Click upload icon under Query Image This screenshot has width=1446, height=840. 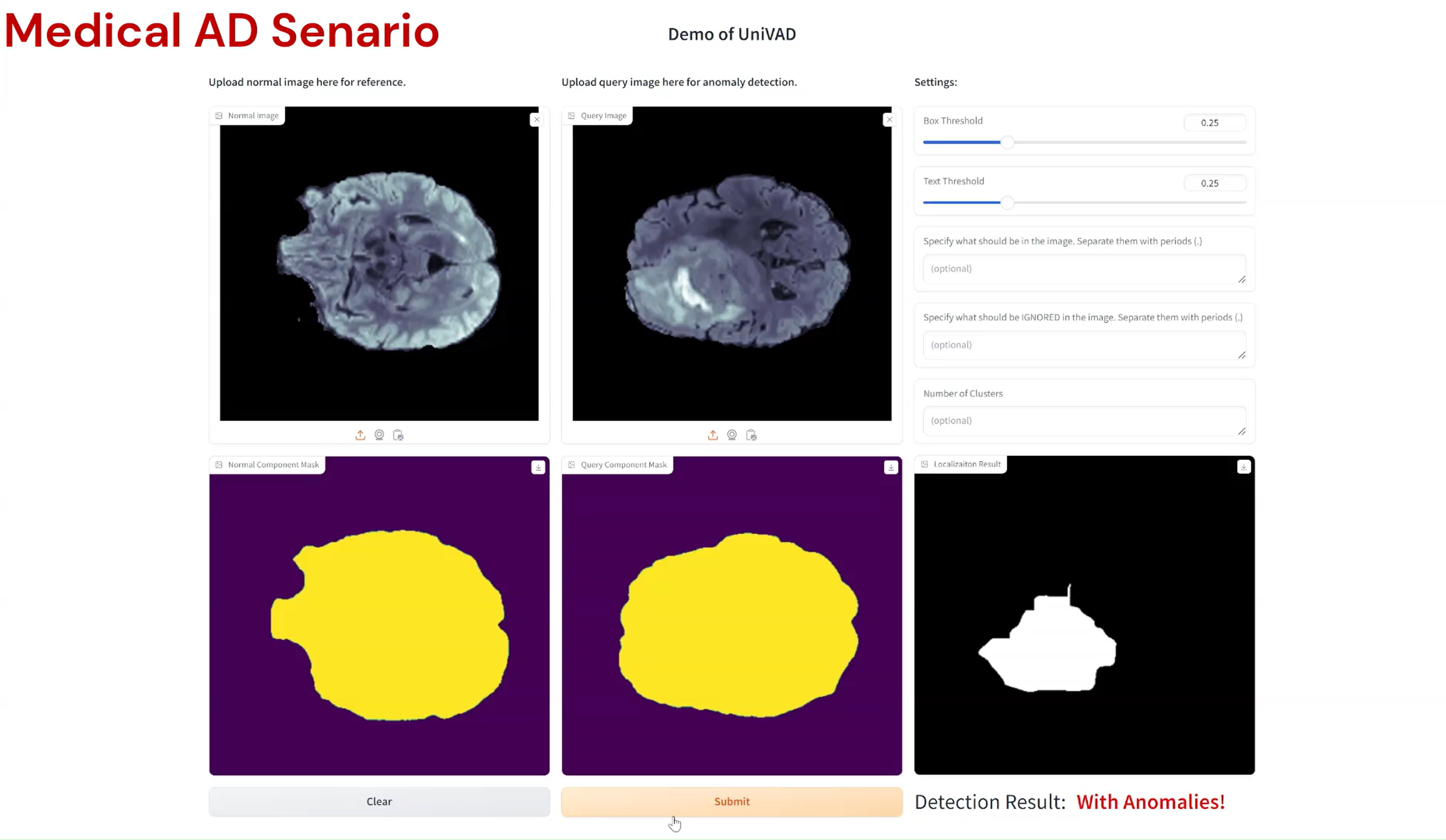tap(713, 435)
